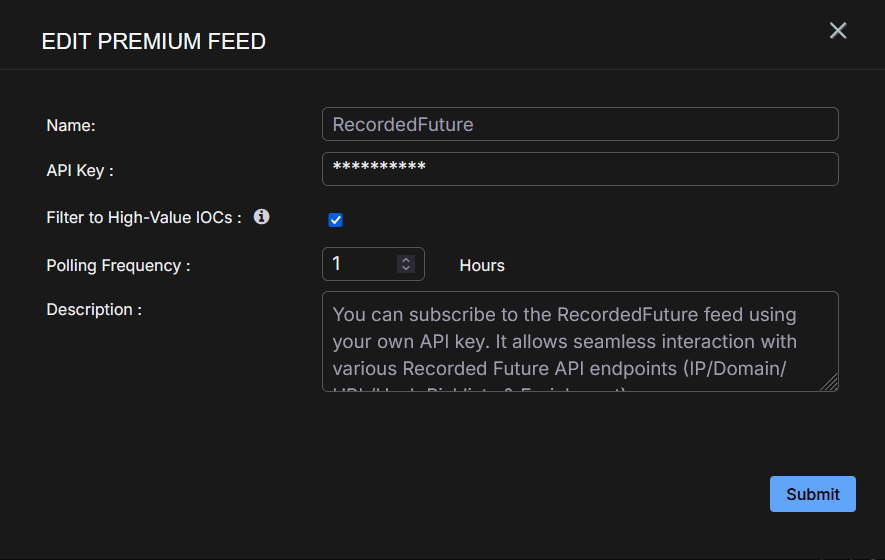Click the API Key label
The image size is (885, 560).
click(80, 171)
